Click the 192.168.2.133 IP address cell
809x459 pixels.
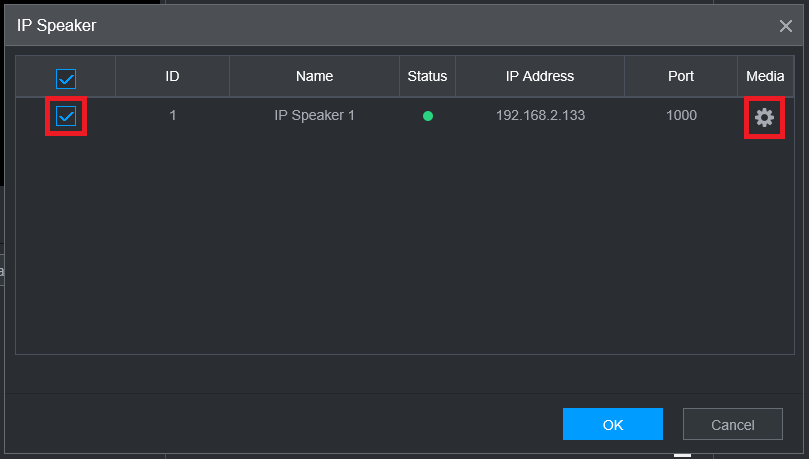tap(540, 116)
